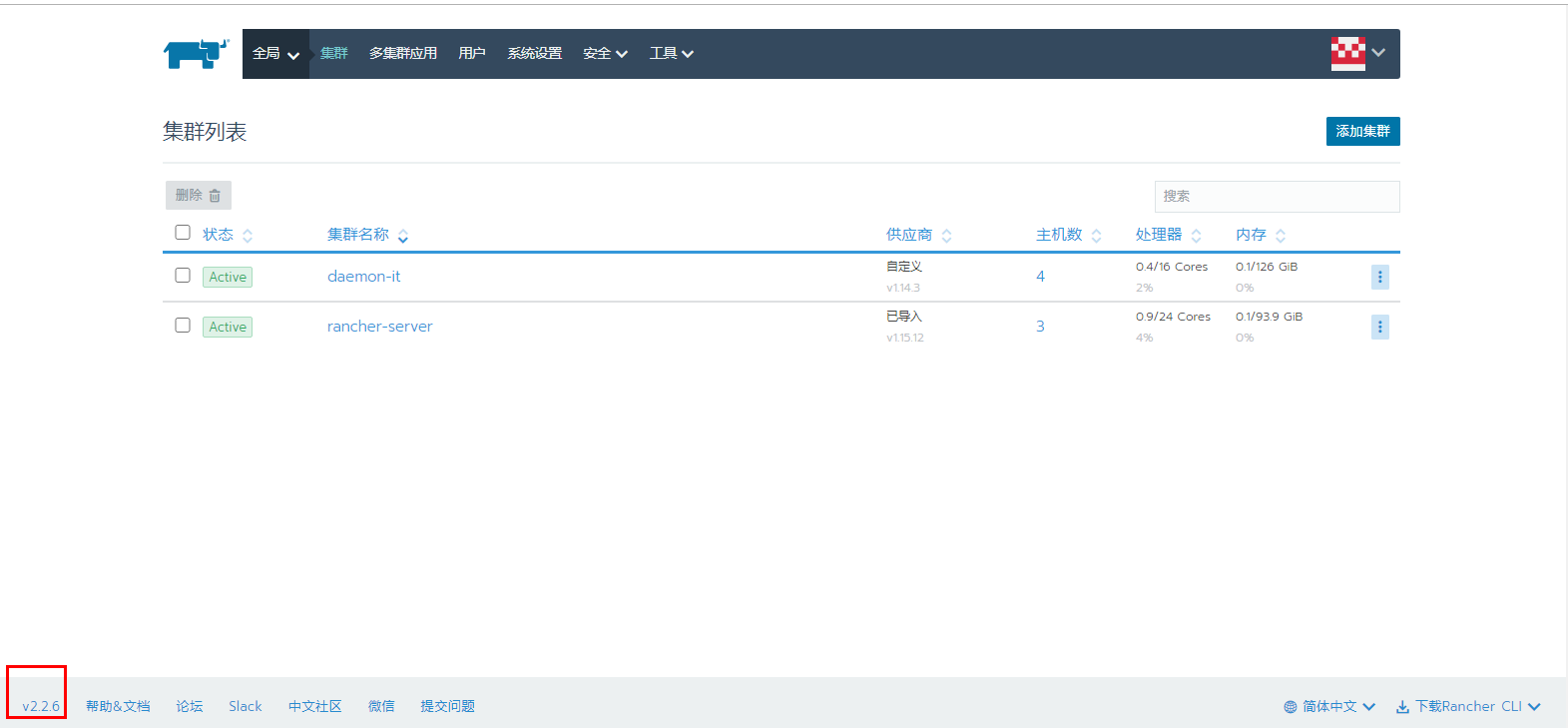Sort clusters by 处理器 column
The height and width of the screenshot is (728, 1568).
(x=1168, y=235)
